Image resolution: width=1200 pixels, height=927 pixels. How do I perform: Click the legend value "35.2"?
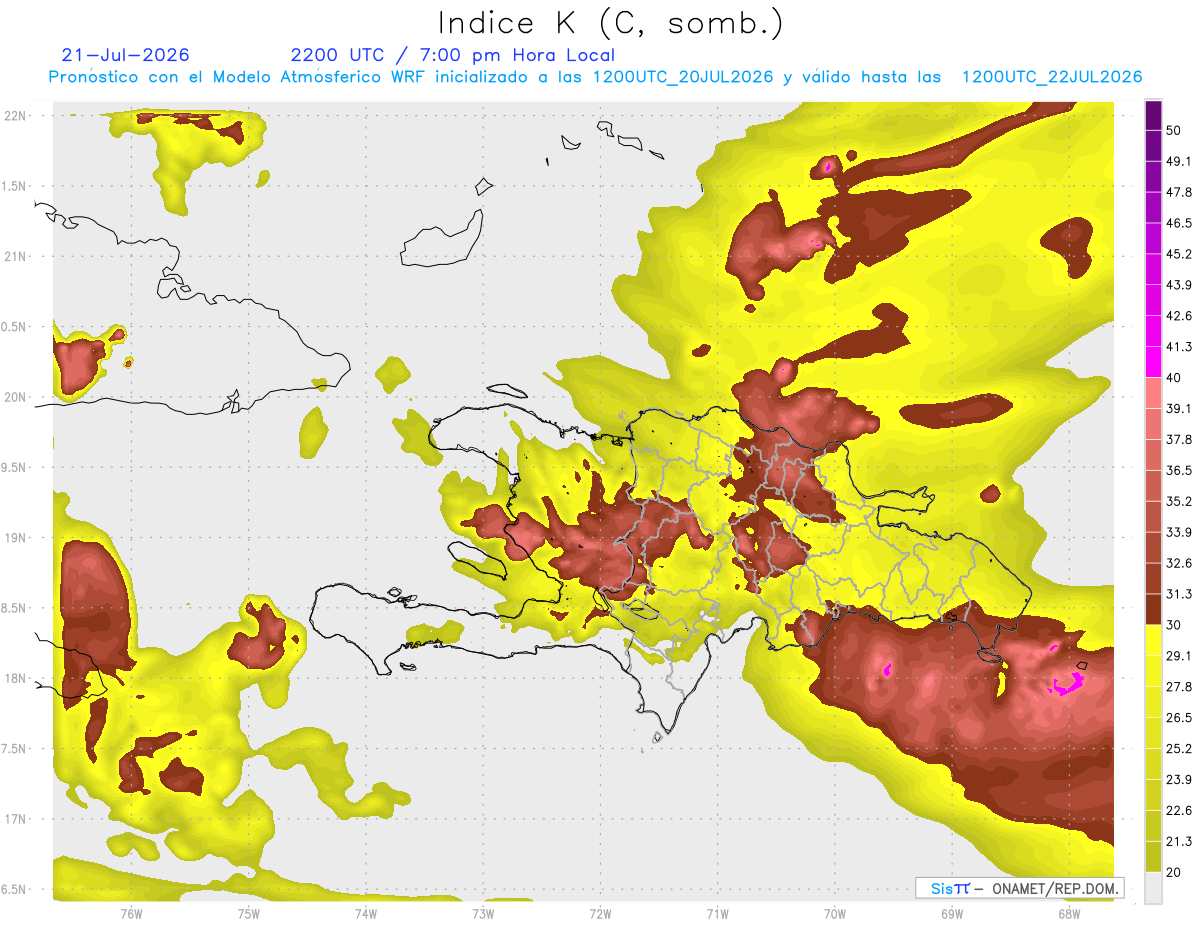tap(1179, 501)
